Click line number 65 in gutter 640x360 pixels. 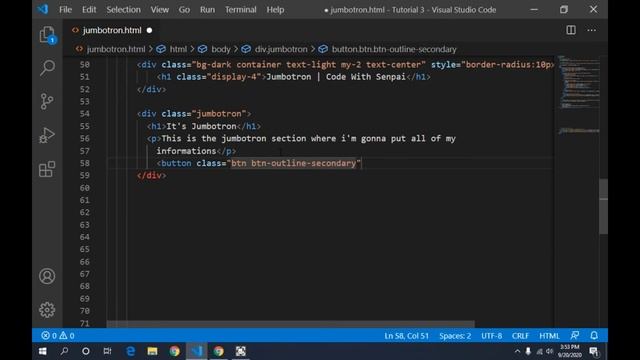84,249
